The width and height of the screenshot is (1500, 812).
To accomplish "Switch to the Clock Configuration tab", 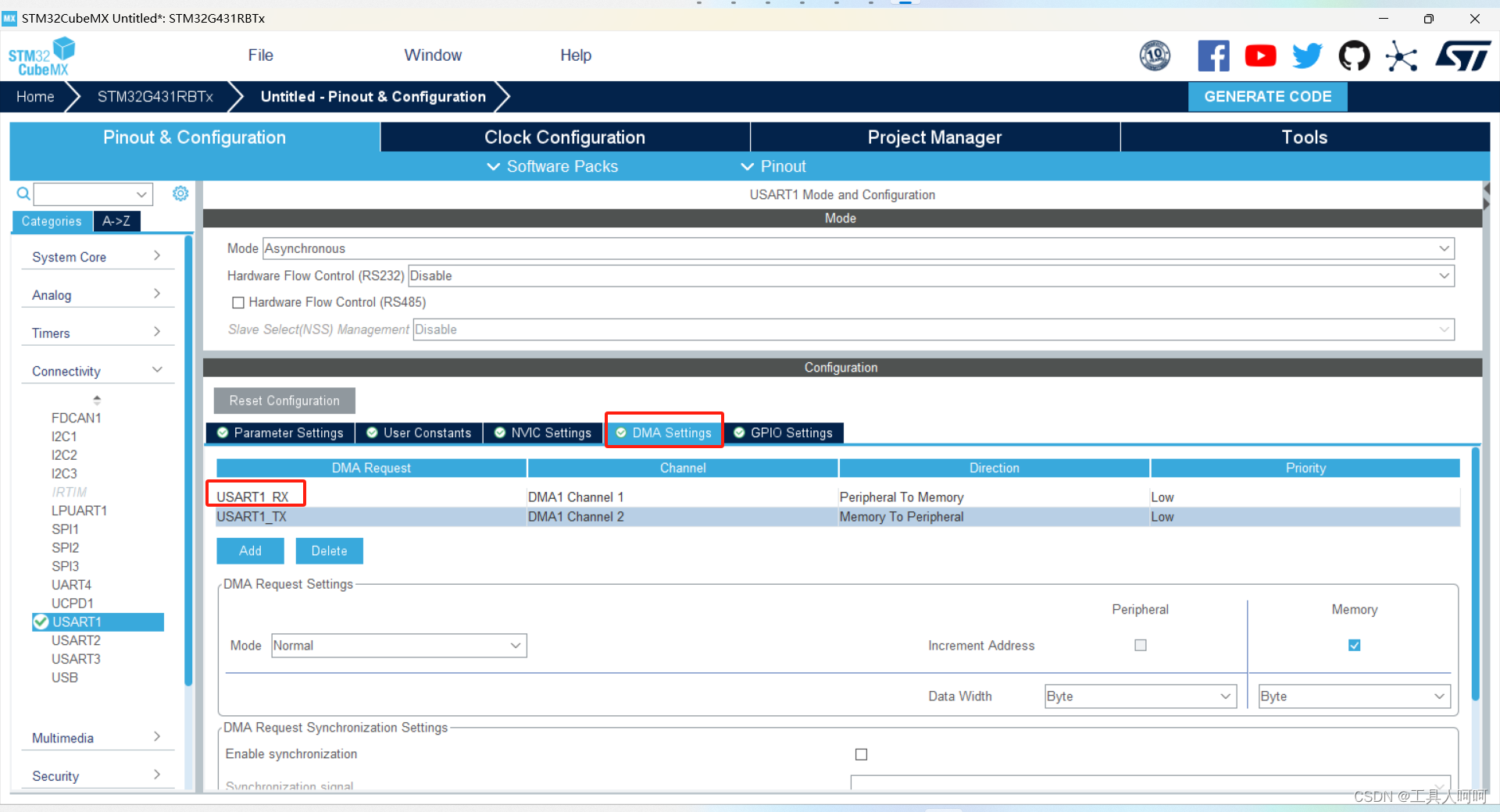I will 565,137.
